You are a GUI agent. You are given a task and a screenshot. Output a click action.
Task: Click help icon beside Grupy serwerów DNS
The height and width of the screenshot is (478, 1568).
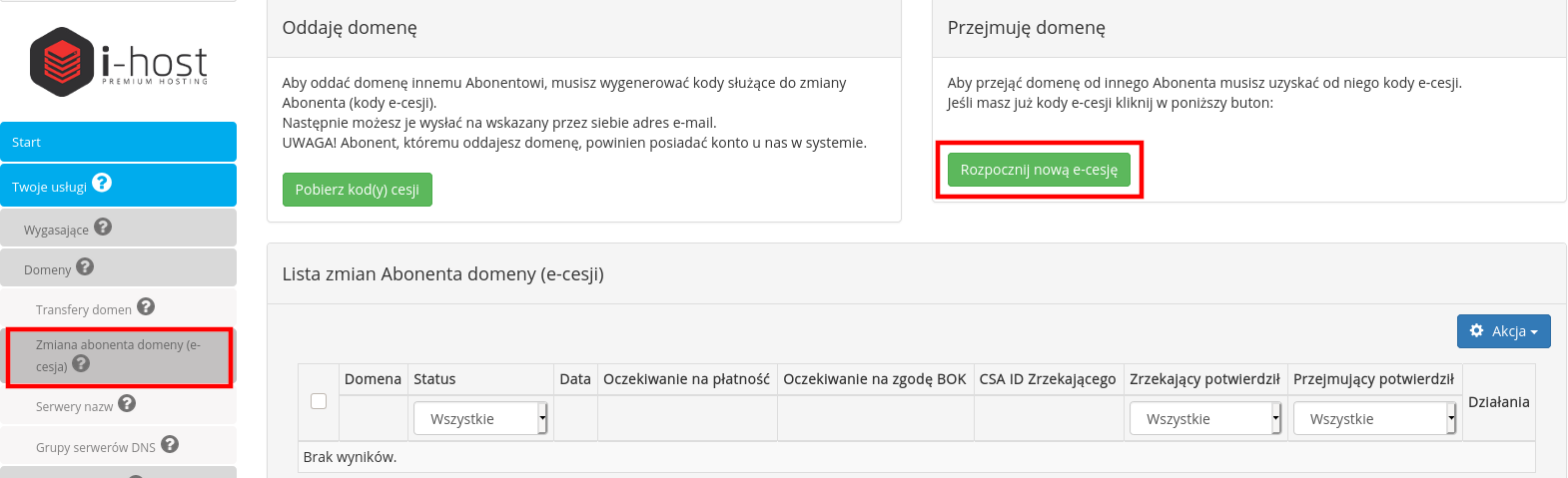tap(170, 444)
